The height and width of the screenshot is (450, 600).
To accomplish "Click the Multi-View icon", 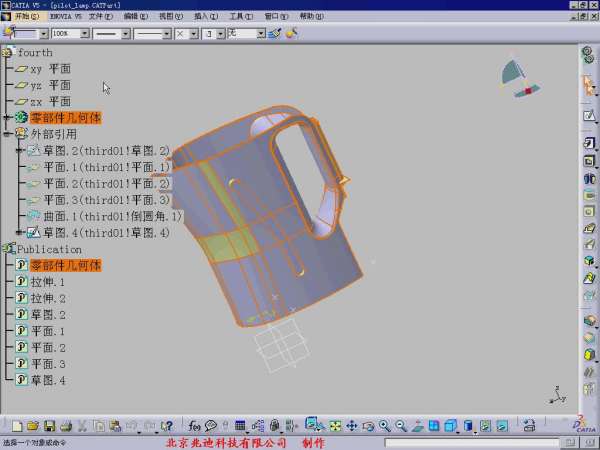I will (x=434, y=426).
